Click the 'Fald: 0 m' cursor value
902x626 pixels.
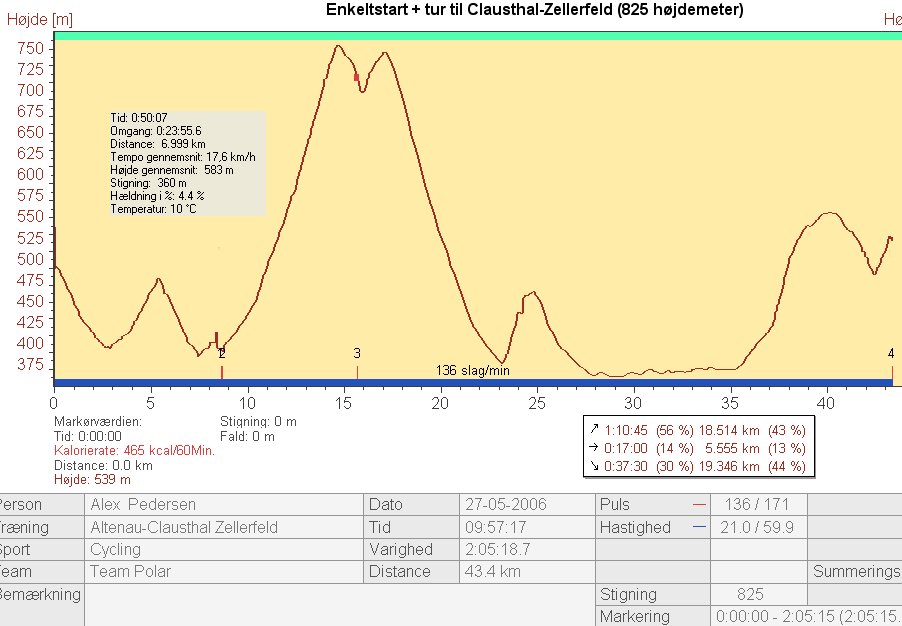[x=247, y=436]
